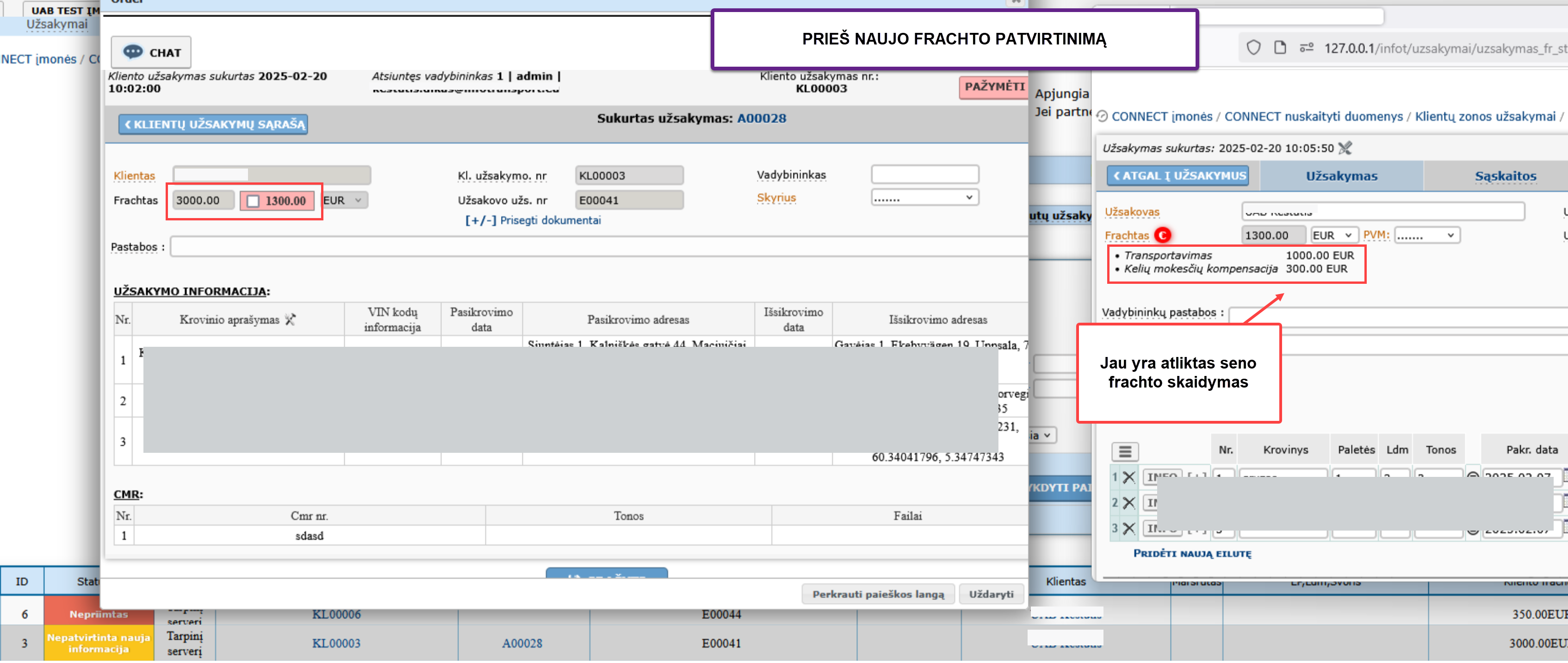Open site permissions icon in address bar
This screenshot has width=1568, height=663.
click(1306, 48)
